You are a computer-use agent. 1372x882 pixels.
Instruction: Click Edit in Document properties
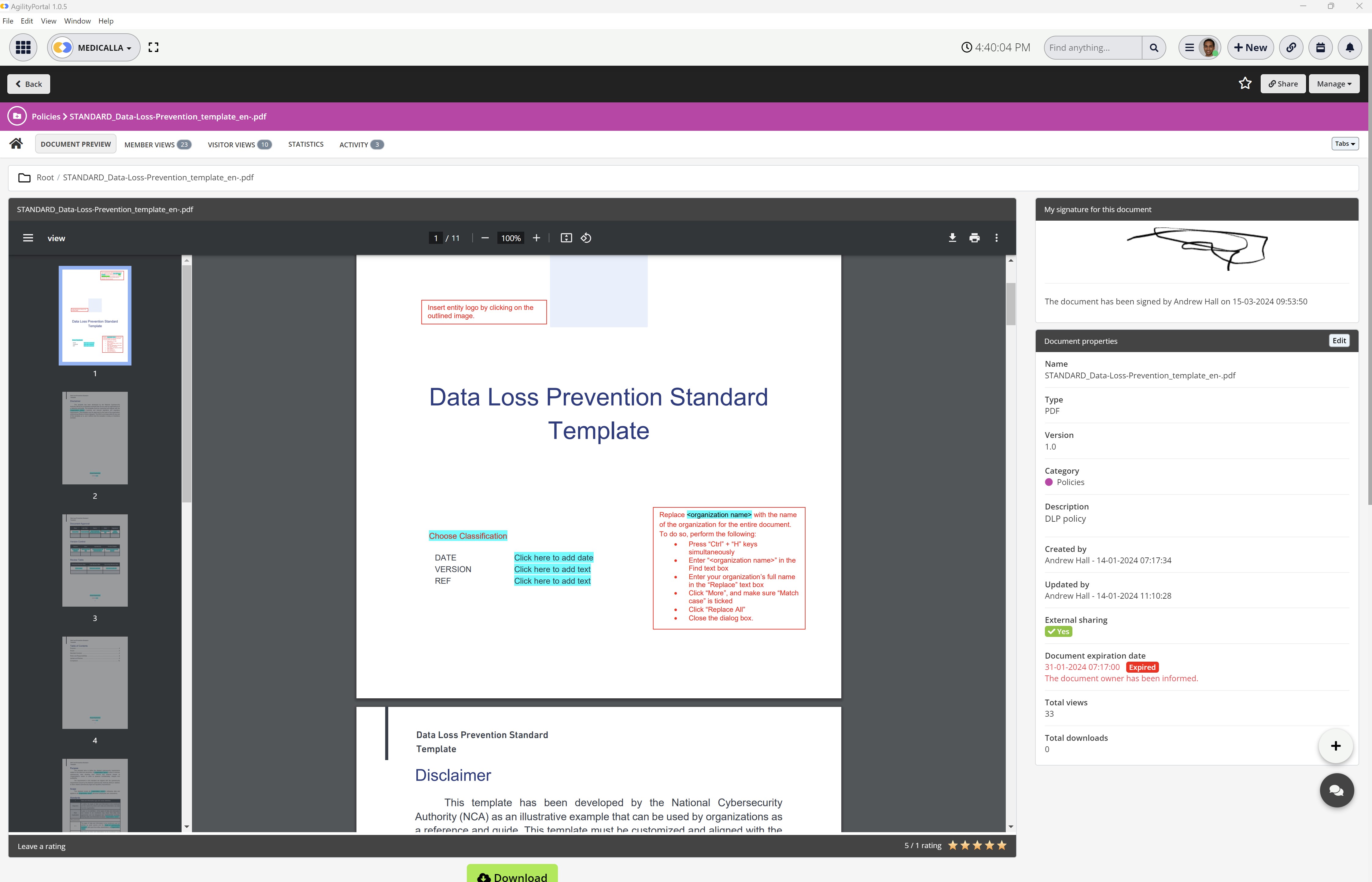[x=1339, y=341]
